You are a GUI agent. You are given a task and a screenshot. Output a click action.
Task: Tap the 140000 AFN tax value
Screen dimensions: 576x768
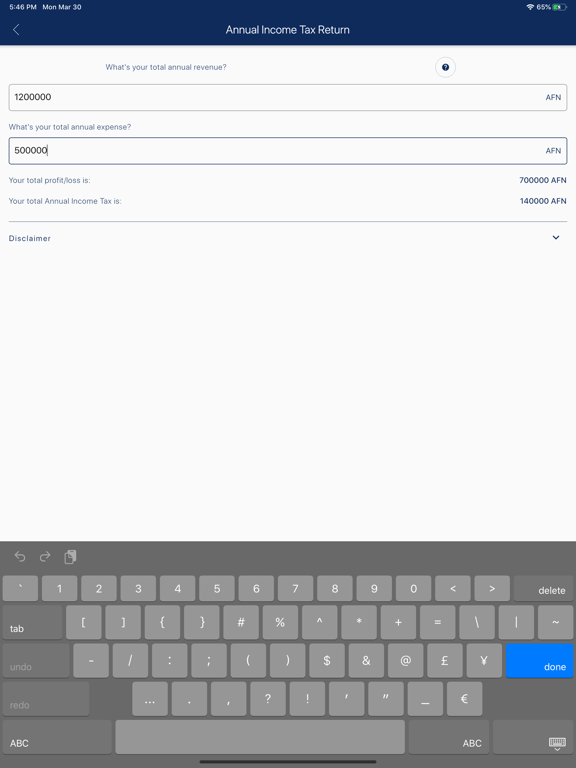(543, 201)
